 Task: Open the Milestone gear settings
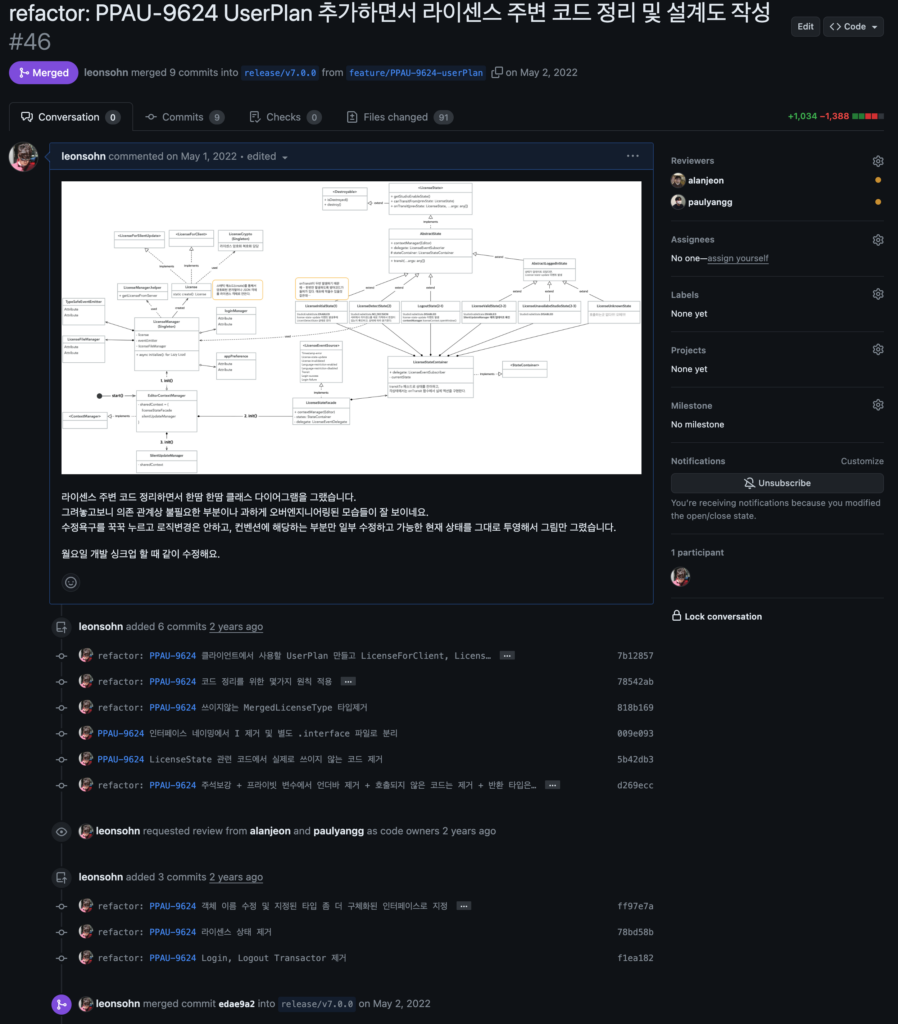(x=877, y=405)
